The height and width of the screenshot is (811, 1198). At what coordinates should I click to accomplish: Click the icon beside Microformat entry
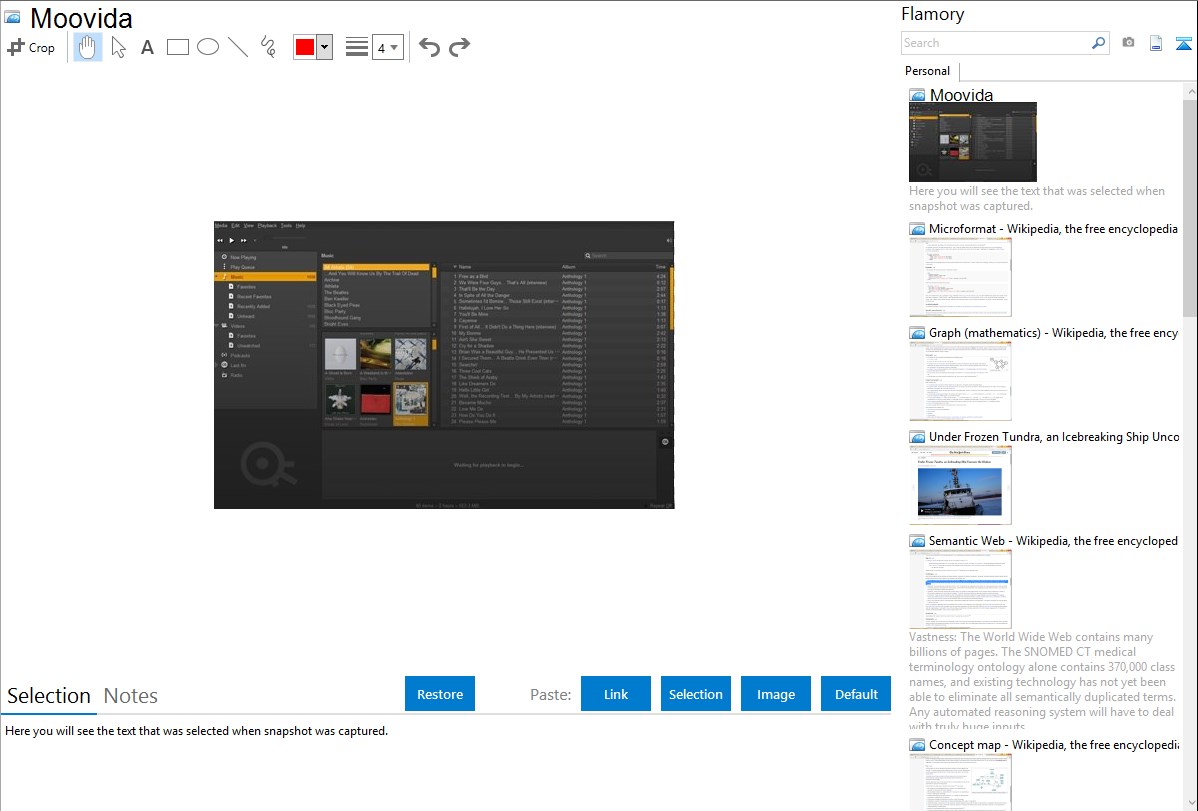(x=918, y=229)
